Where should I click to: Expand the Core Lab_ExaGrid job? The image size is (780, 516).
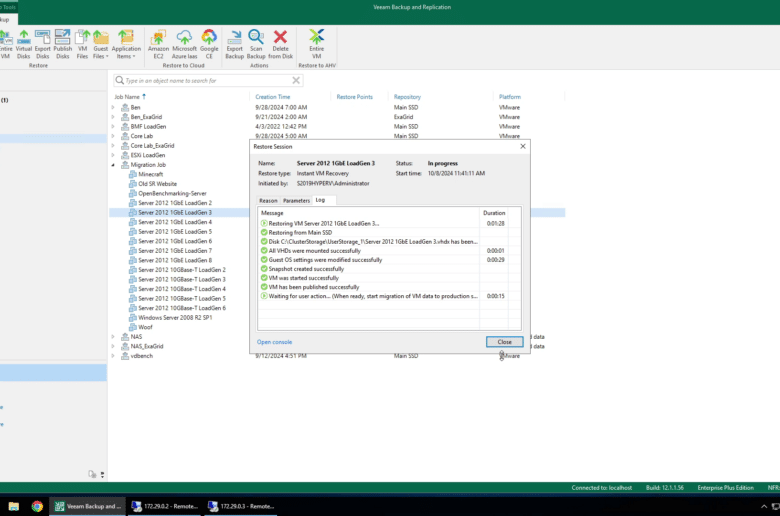point(113,146)
